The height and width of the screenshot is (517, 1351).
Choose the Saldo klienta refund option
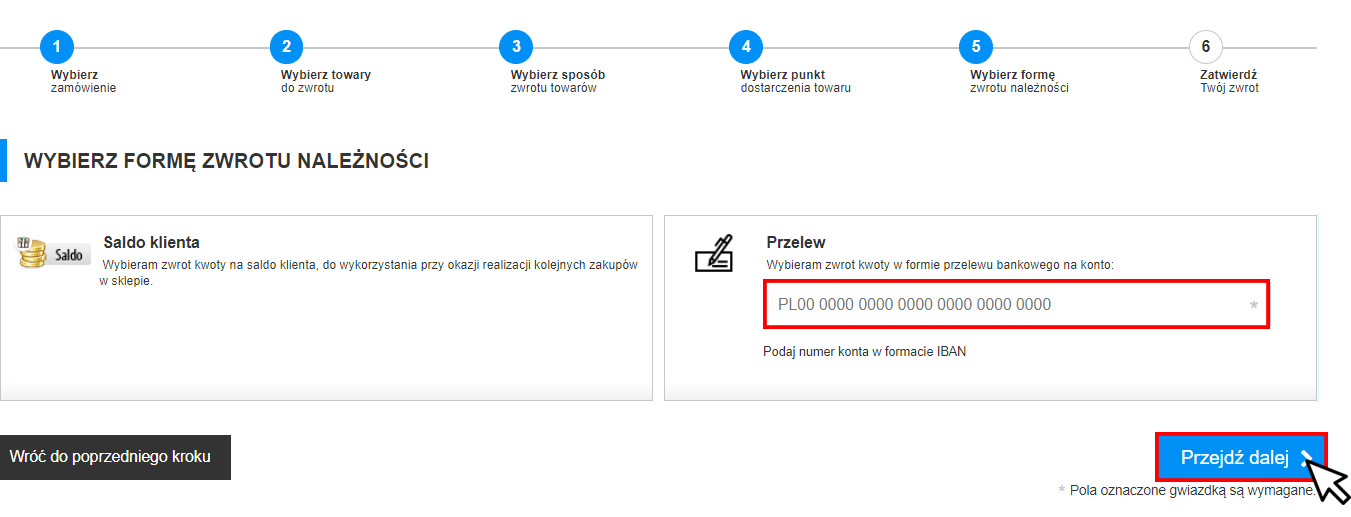click(152, 242)
